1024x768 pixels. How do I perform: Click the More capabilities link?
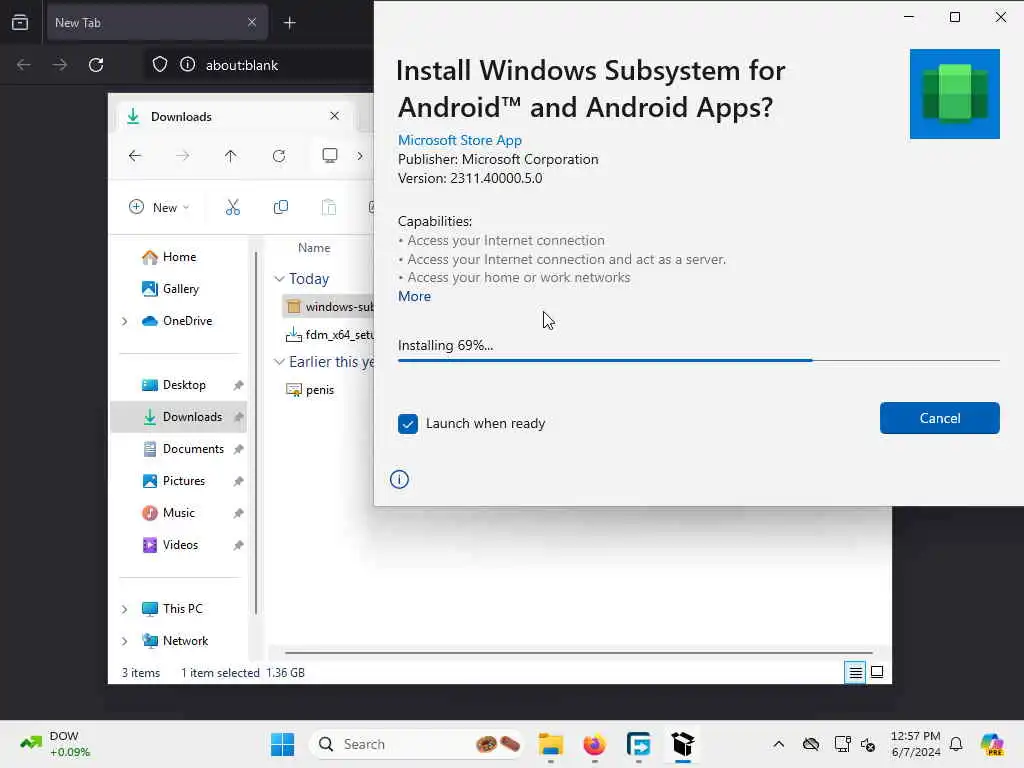point(414,296)
